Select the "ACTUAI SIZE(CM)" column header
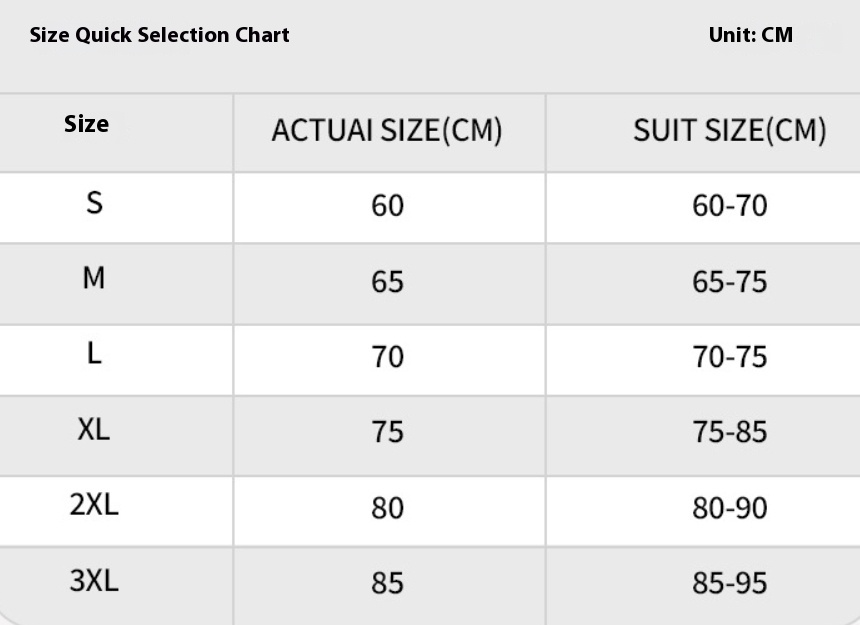860x625 pixels. (x=387, y=130)
